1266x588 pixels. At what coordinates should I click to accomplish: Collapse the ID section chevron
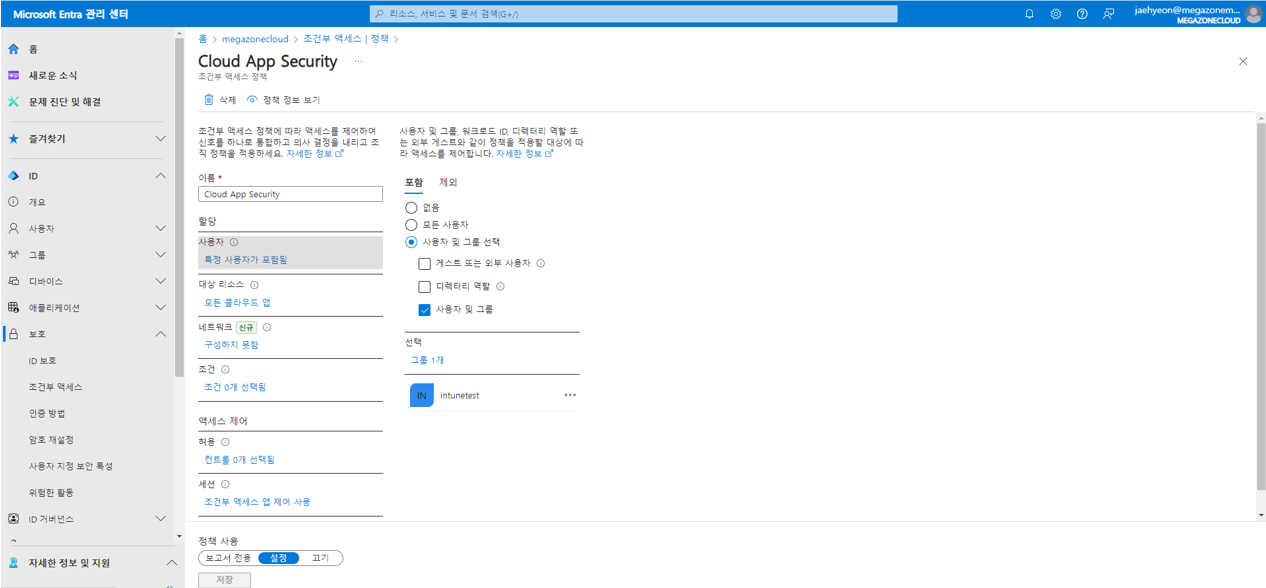click(x=160, y=176)
